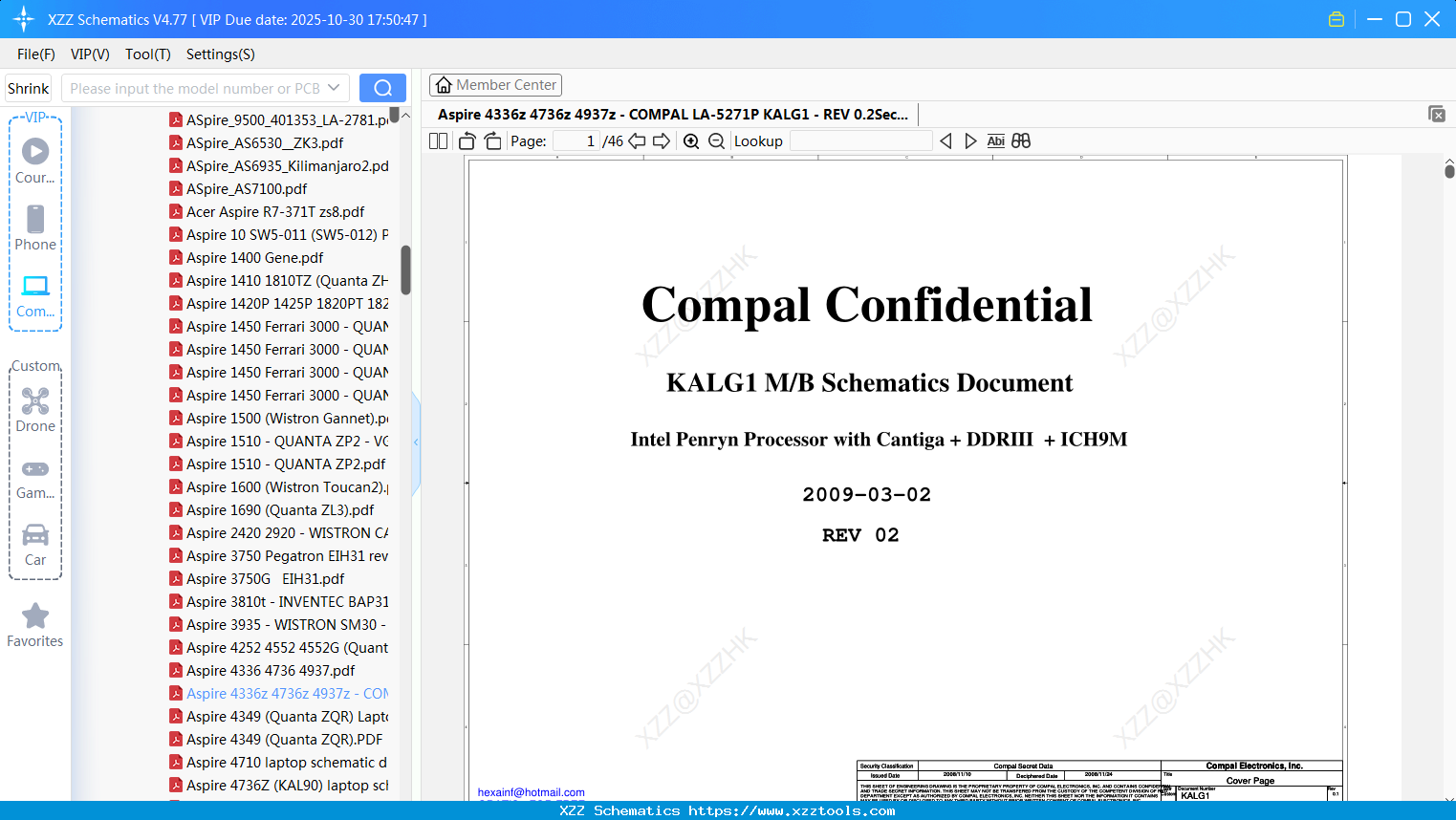Click the file list vertical scrollbar thumb
This screenshot has height=820, width=1456.
point(405,270)
